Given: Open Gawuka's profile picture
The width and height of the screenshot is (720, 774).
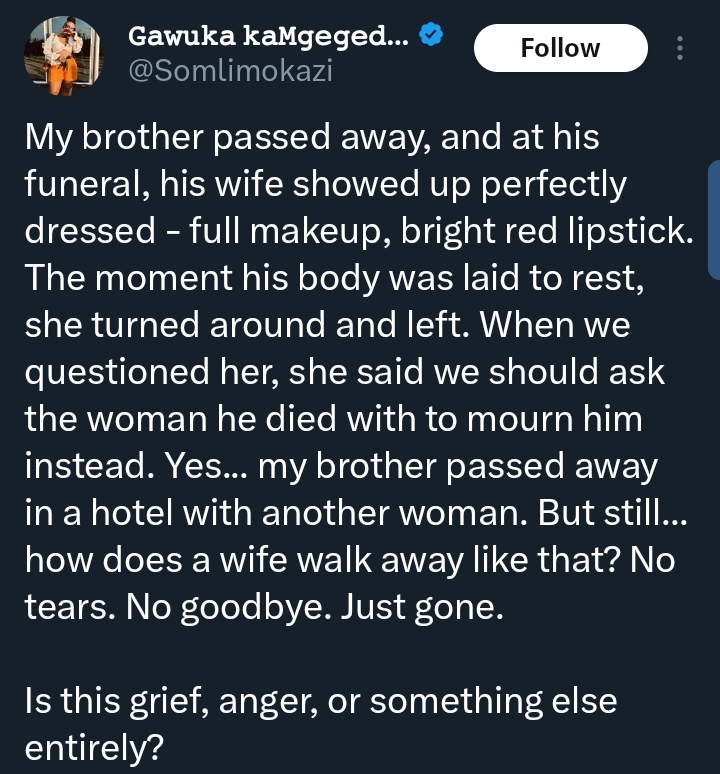Looking at the screenshot, I should [64, 56].
